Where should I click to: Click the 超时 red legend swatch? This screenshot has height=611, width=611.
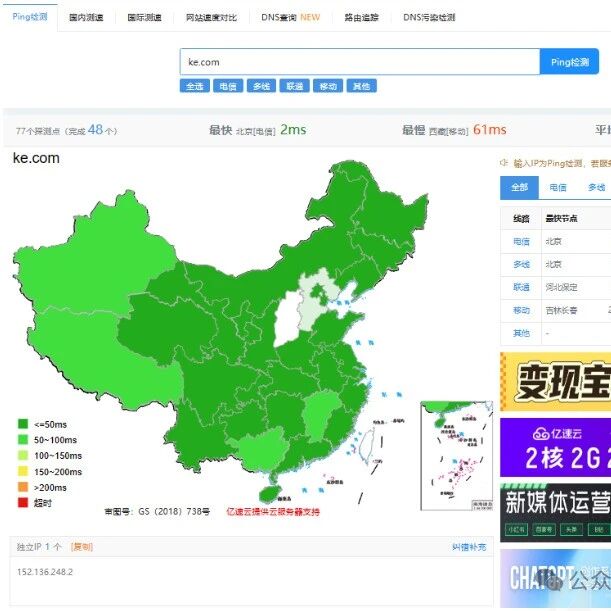coord(23,503)
